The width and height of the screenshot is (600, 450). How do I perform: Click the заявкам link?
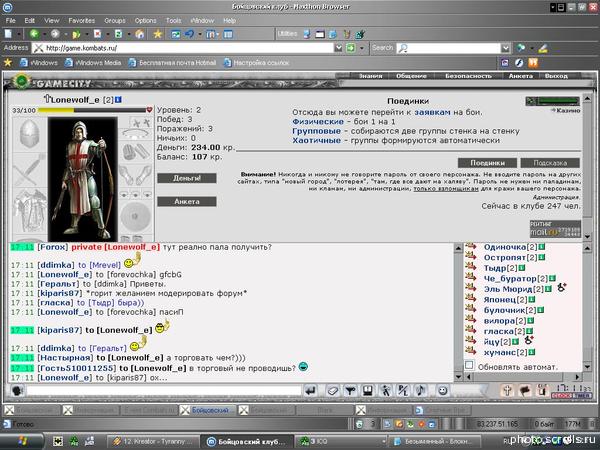[432, 112]
